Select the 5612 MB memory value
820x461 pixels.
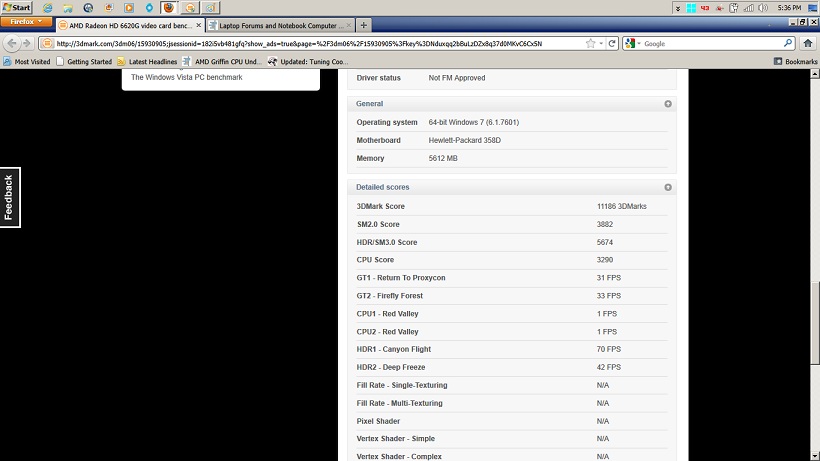coord(443,158)
